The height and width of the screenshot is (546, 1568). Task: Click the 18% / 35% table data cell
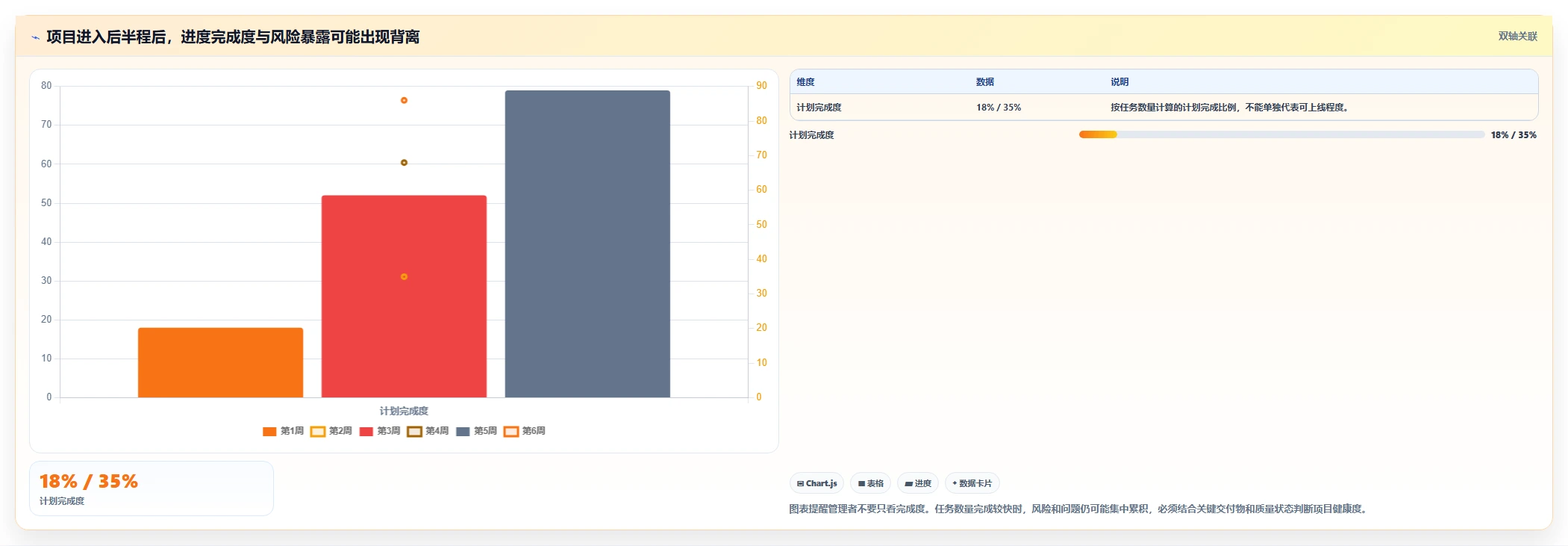pyautogui.click(x=999, y=108)
